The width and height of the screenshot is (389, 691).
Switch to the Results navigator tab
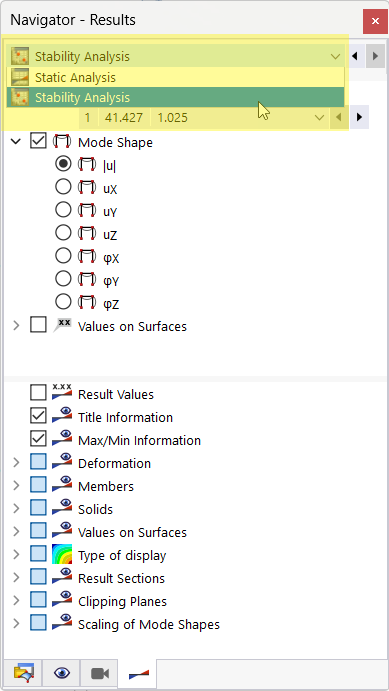click(x=138, y=673)
